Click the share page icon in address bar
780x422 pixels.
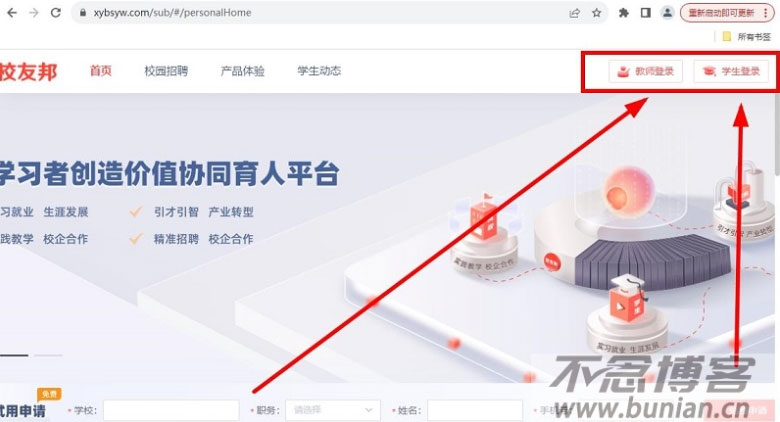(x=575, y=13)
